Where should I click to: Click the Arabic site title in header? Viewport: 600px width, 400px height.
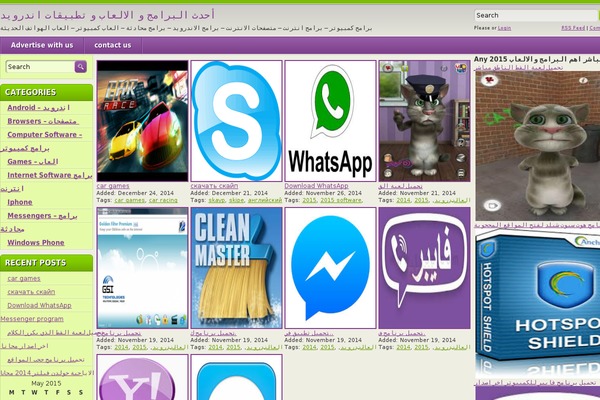(x=108, y=15)
